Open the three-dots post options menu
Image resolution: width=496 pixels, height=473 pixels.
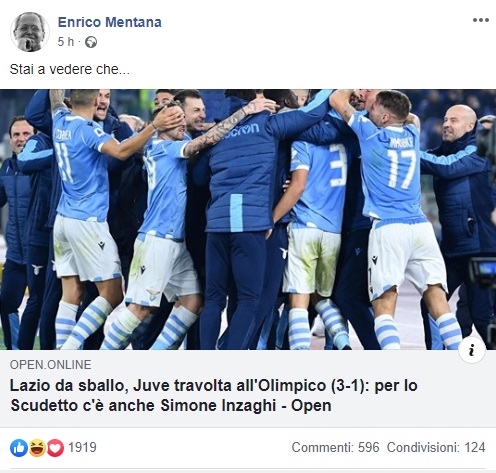click(x=481, y=20)
